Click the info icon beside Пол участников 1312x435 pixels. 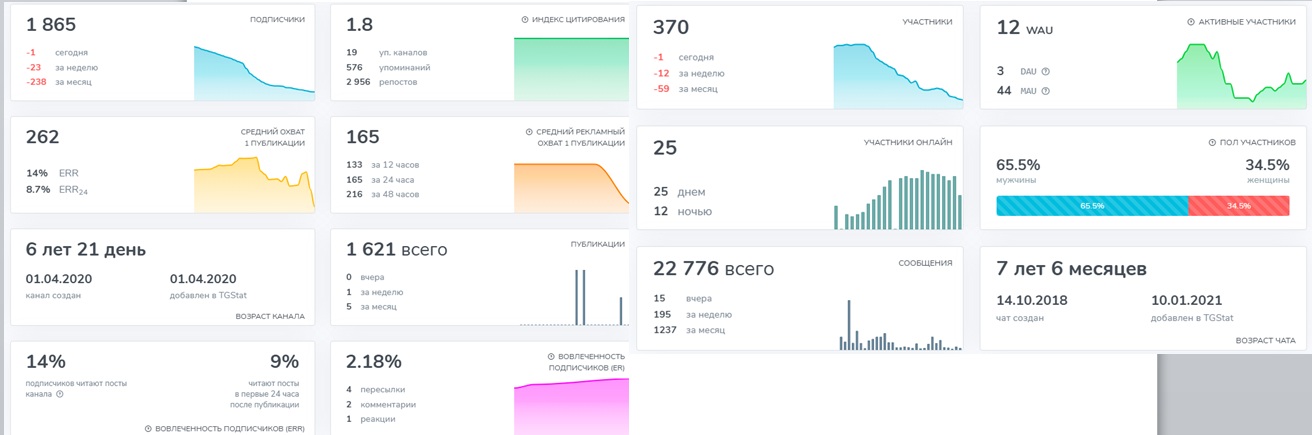(x=1212, y=142)
